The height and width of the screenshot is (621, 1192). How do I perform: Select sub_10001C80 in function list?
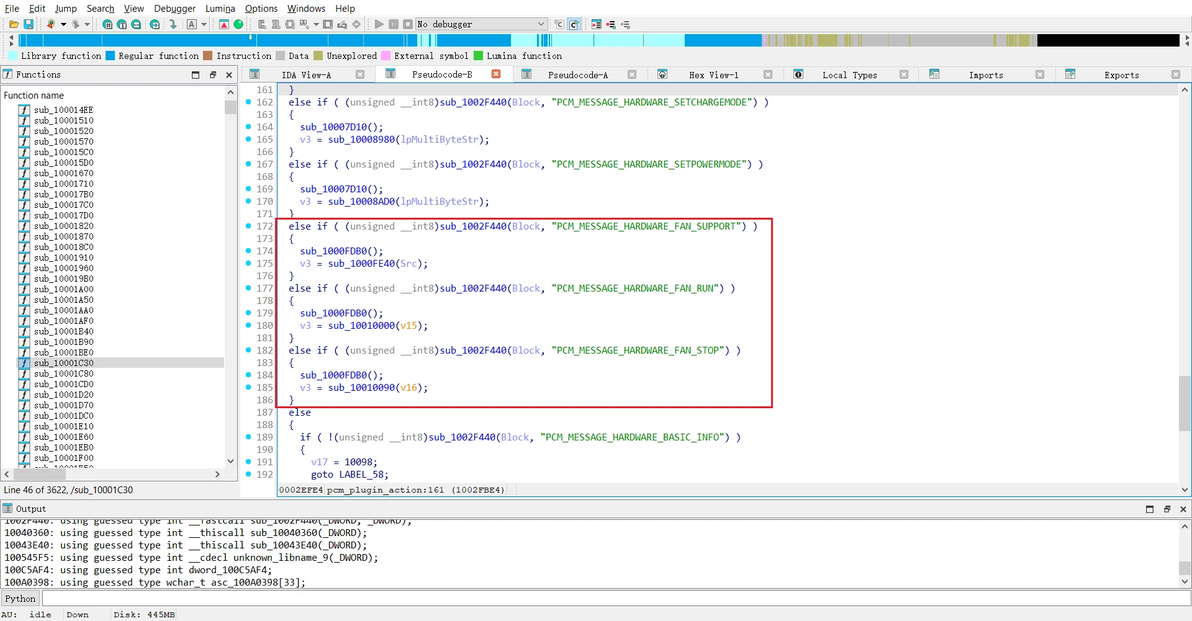(64, 373)
